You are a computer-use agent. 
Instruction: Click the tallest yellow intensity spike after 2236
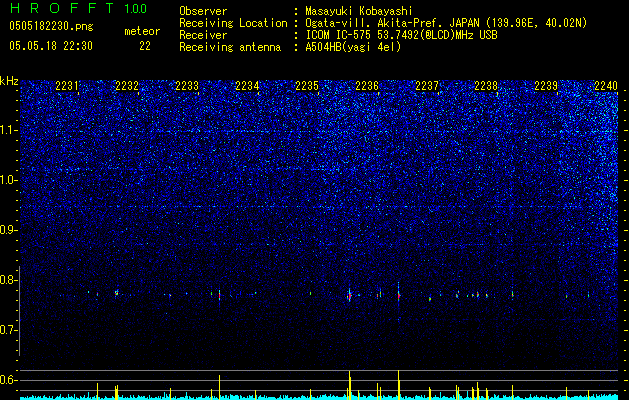398,384
